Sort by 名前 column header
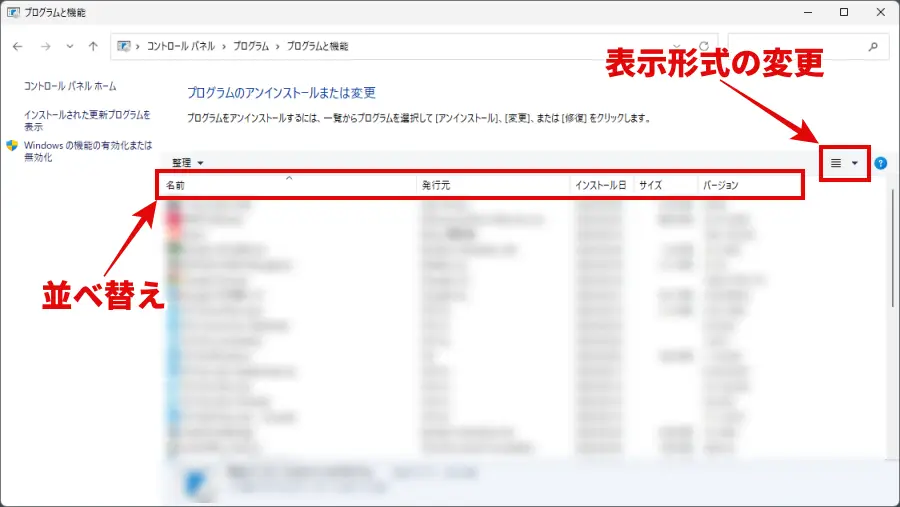This screenshot has width=900, height=507. (x=288, y=185)
